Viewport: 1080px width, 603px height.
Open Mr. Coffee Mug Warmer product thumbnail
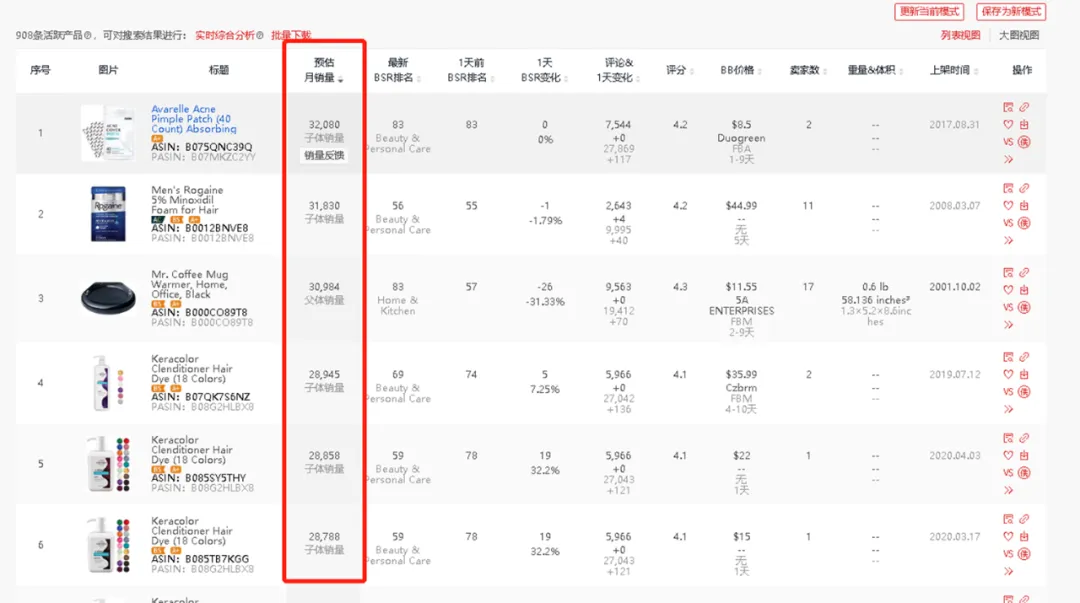108,298
